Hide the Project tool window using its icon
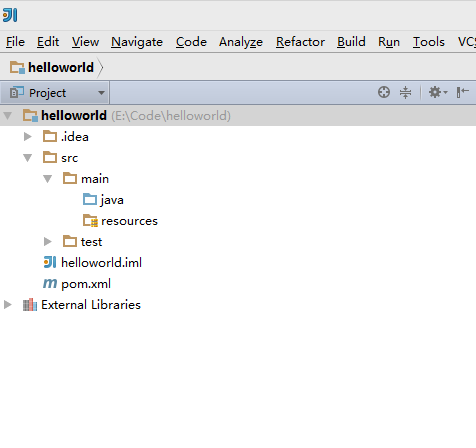Screen dimensions: 476x448 pyautogui.click(x=463, y=92)
